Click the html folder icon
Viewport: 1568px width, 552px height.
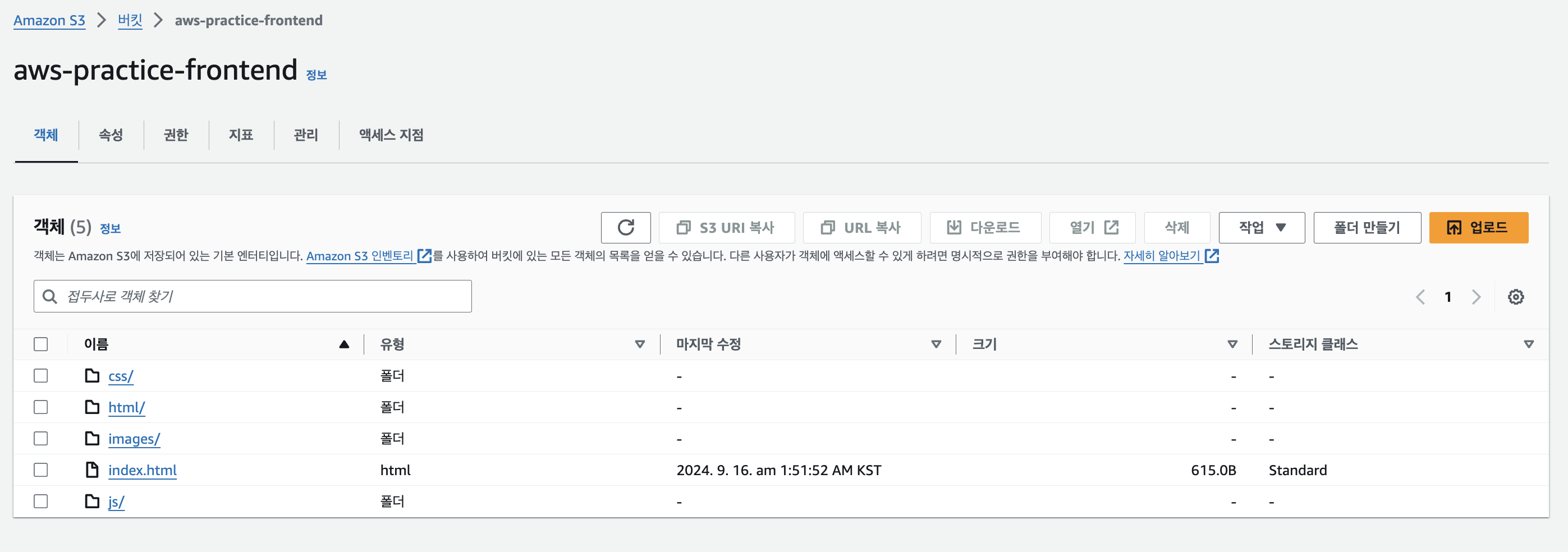92,407
